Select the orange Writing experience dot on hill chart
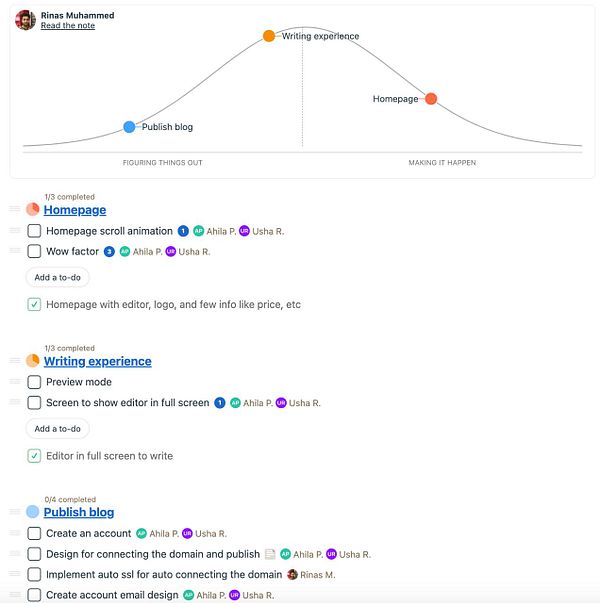The width and height of the screenshot is (600, 603). pyautogui.click(x=269, y=36)
